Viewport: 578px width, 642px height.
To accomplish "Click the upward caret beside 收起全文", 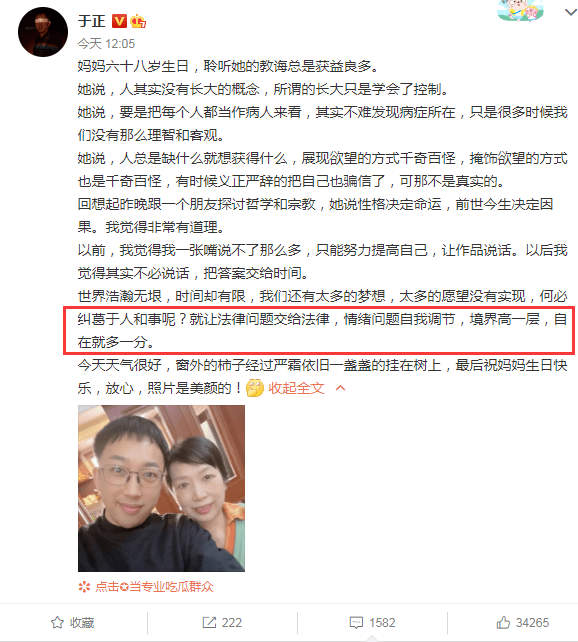I will point(341,388).
